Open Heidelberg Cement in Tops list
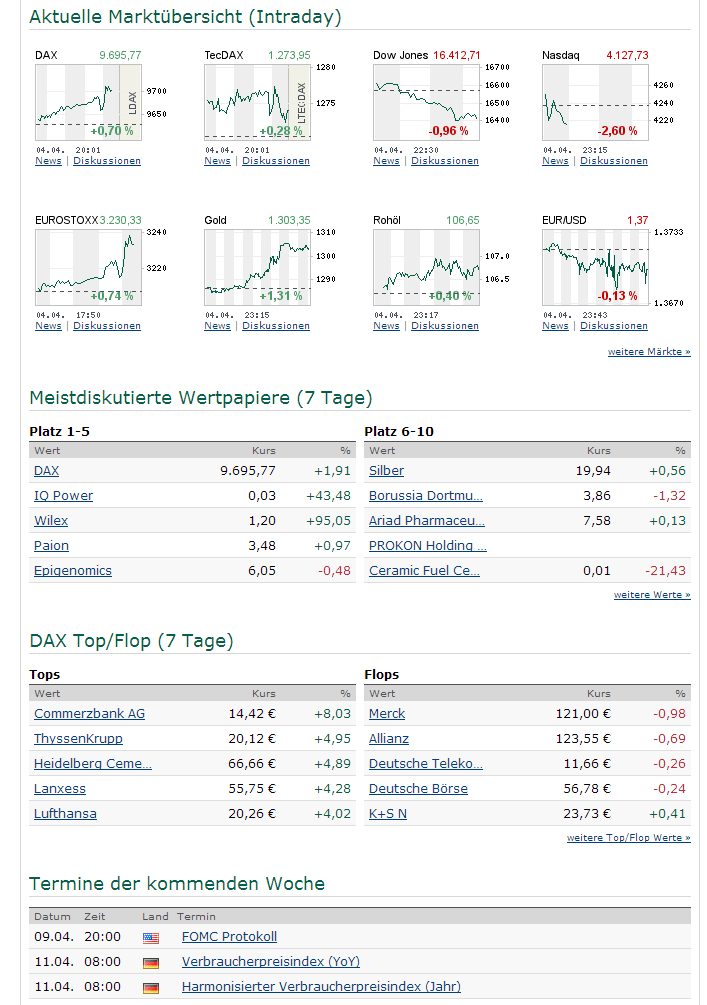This screenshot has width=707, height=1005. [x=93, y=763]
